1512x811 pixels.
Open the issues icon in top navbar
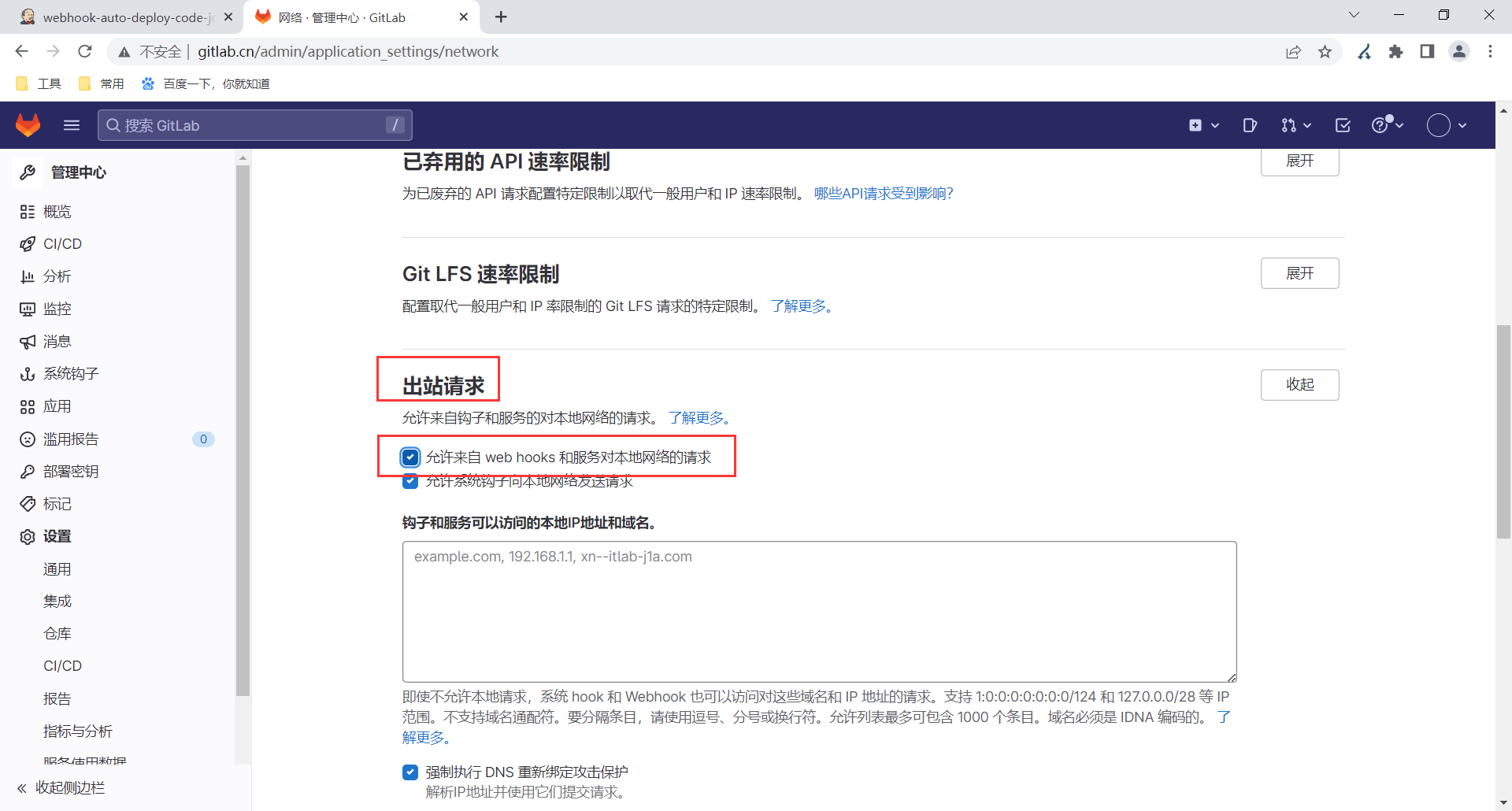[x=1250, y=125]
